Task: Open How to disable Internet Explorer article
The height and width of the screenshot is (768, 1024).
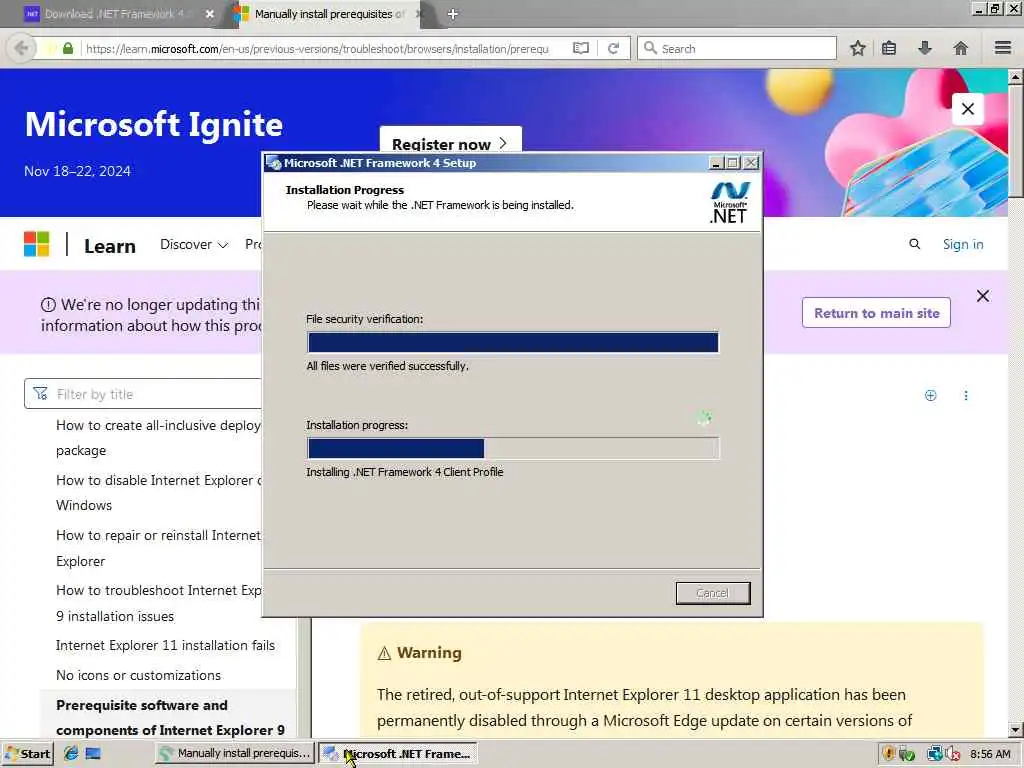Action: point(158,492)
